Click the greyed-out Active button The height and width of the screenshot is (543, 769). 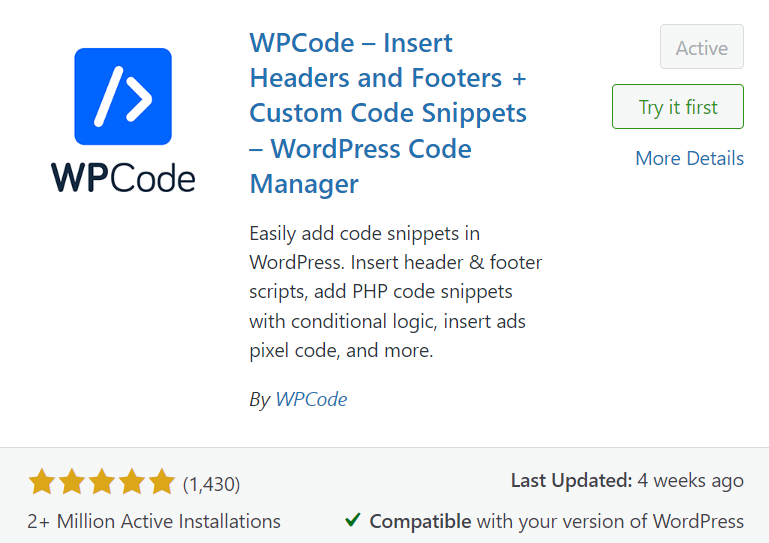[702, 48]
